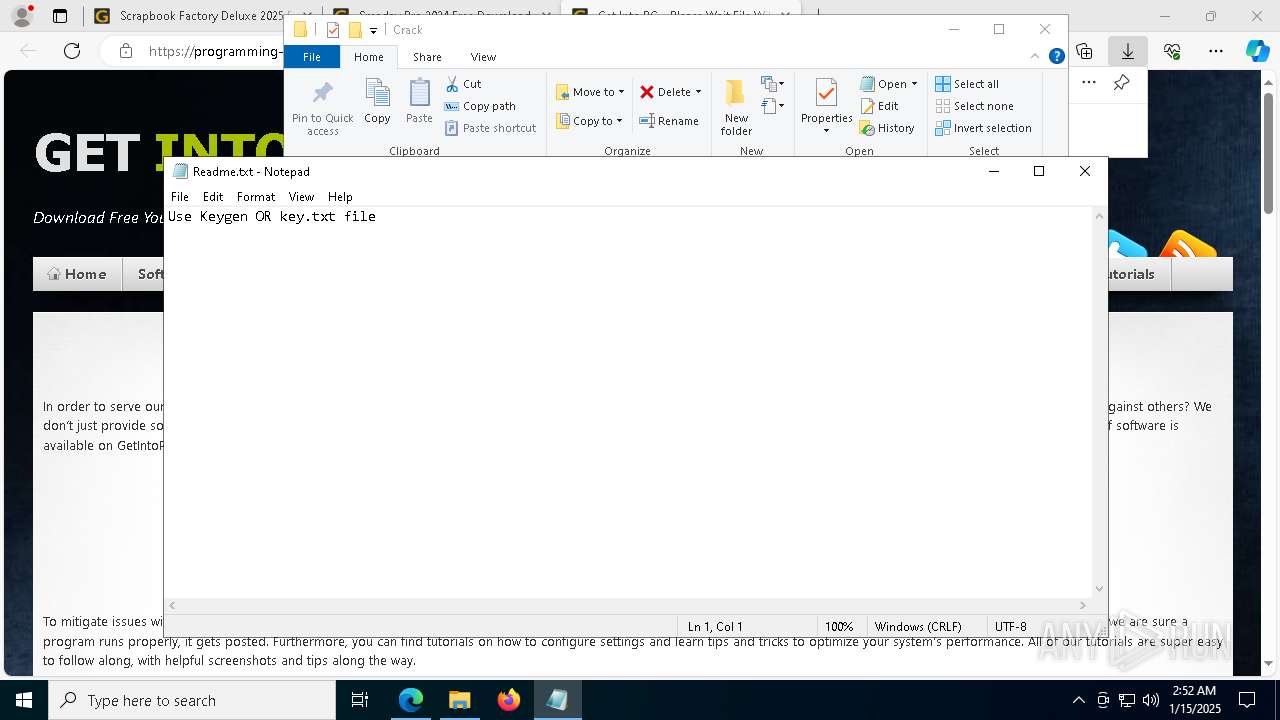Click the Properties icon in the ribbon
This screenshot has height=720, width=1280.
[x=826, y=93]
